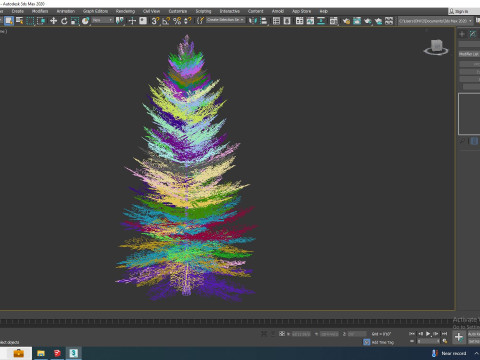Toggle Angle Snap
The image size is (480, 360).
click(x=166, y=21)
